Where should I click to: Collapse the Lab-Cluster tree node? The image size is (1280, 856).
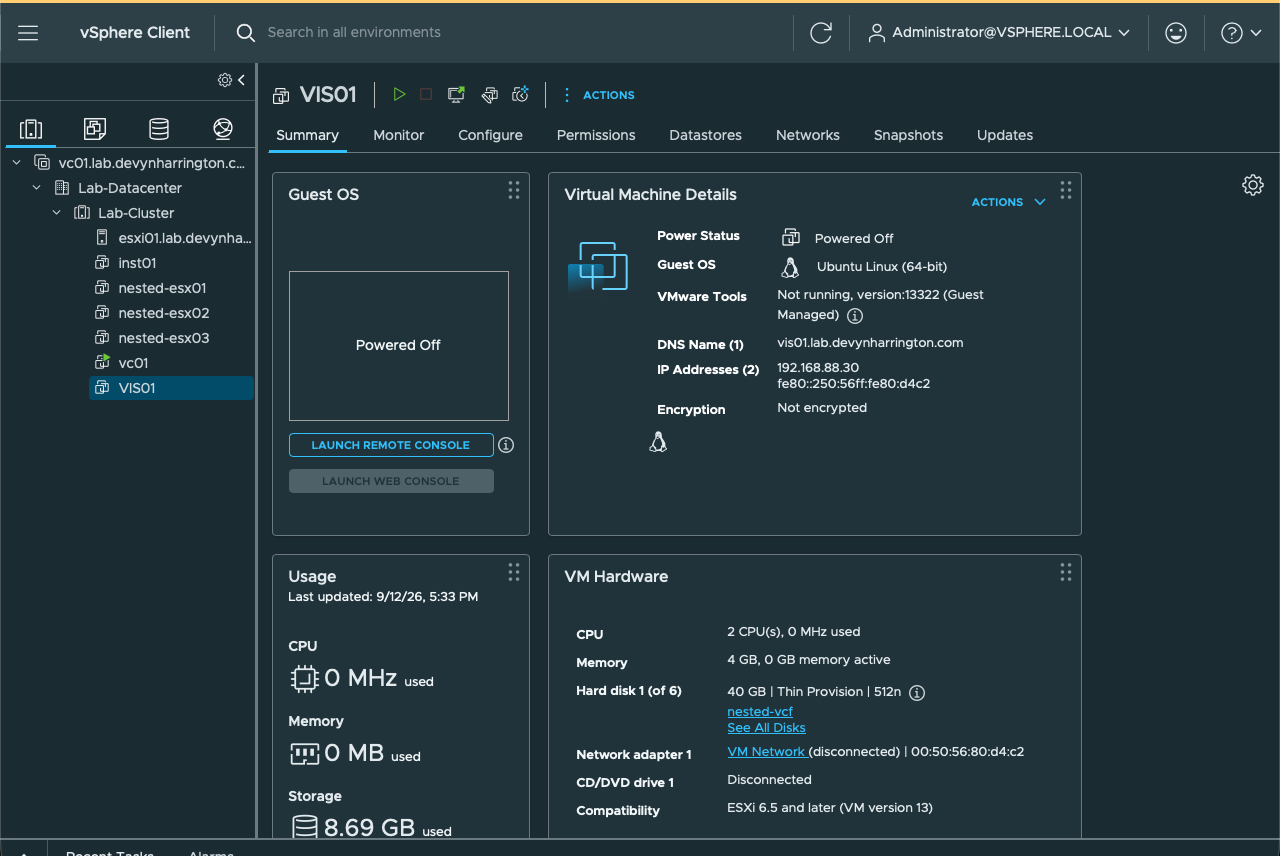(x=57, y=212)
